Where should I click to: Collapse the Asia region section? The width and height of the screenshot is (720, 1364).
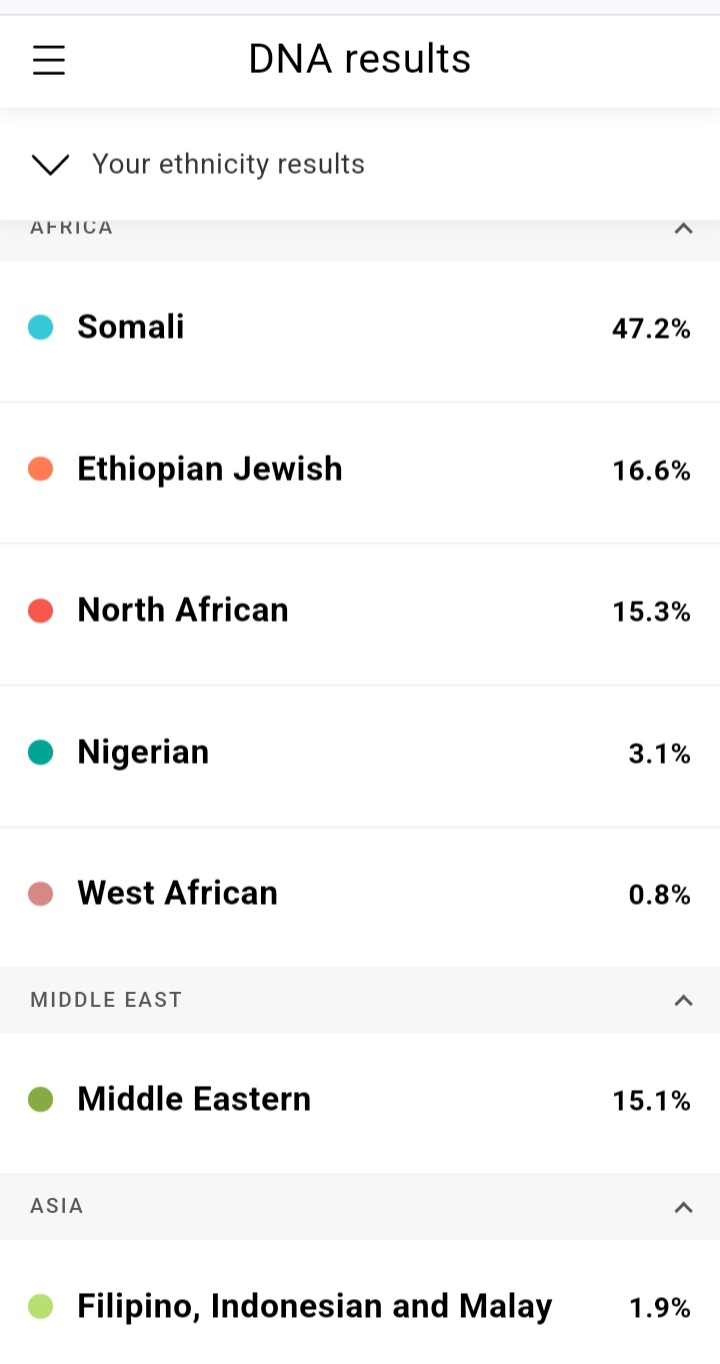tap(683, 1207)
